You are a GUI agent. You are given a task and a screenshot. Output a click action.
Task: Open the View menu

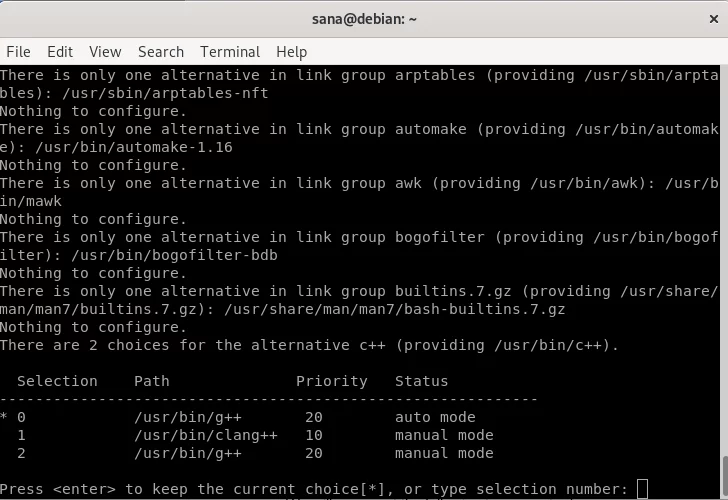pyautogui.click(x=105, y=52)
